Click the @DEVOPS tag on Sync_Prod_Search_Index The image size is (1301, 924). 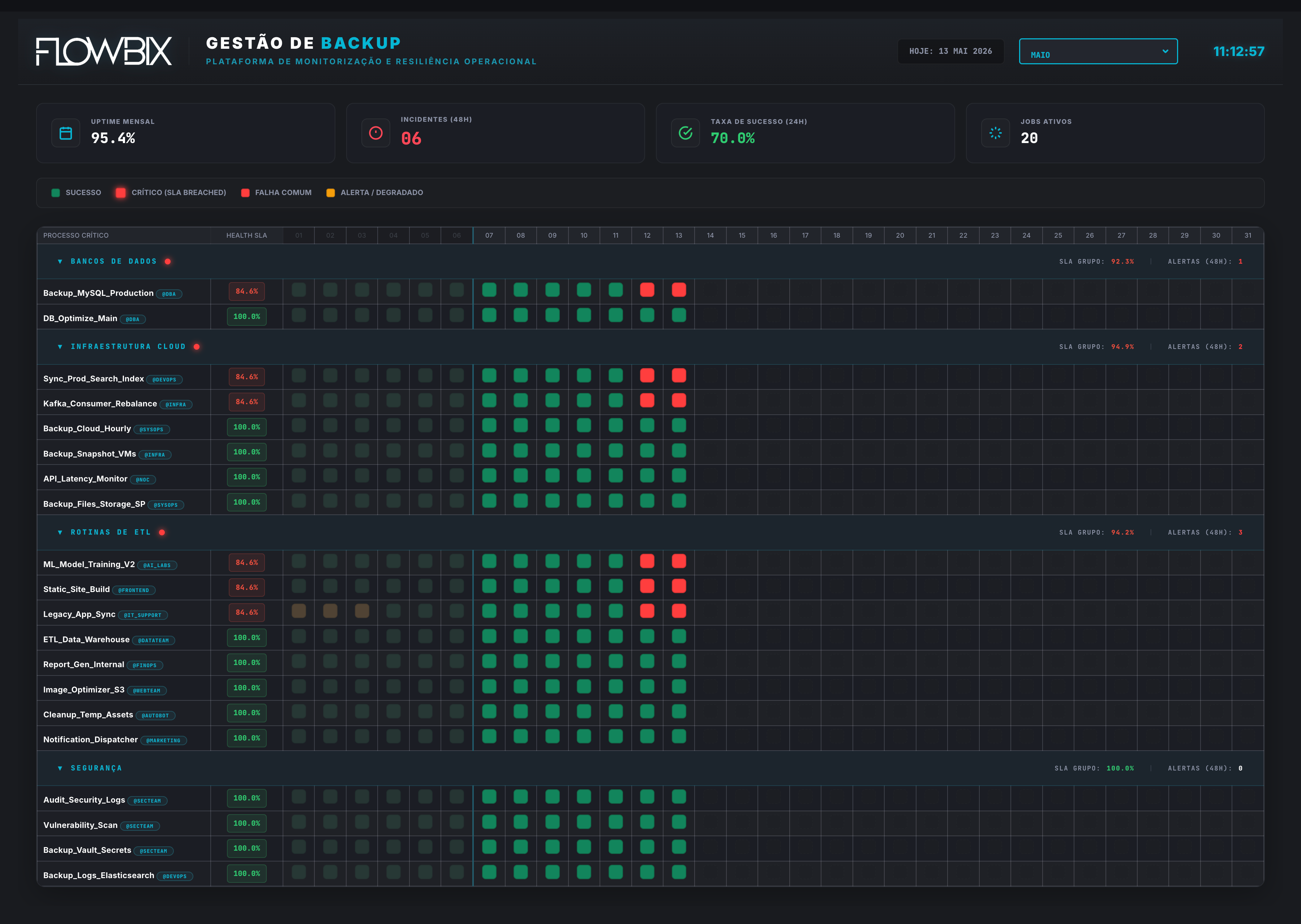164,380
